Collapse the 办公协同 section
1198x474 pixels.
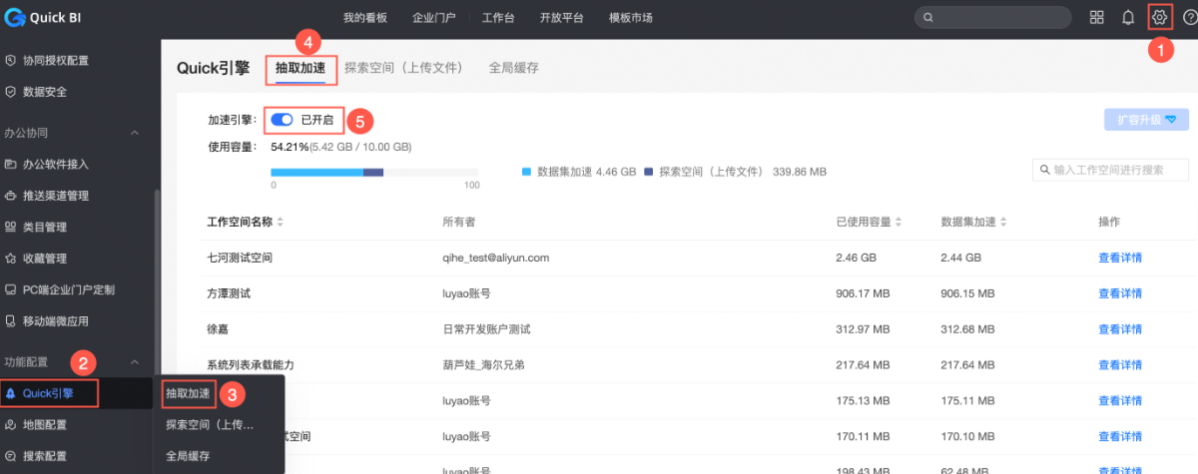pyautogui.click(x=135, y=133)
